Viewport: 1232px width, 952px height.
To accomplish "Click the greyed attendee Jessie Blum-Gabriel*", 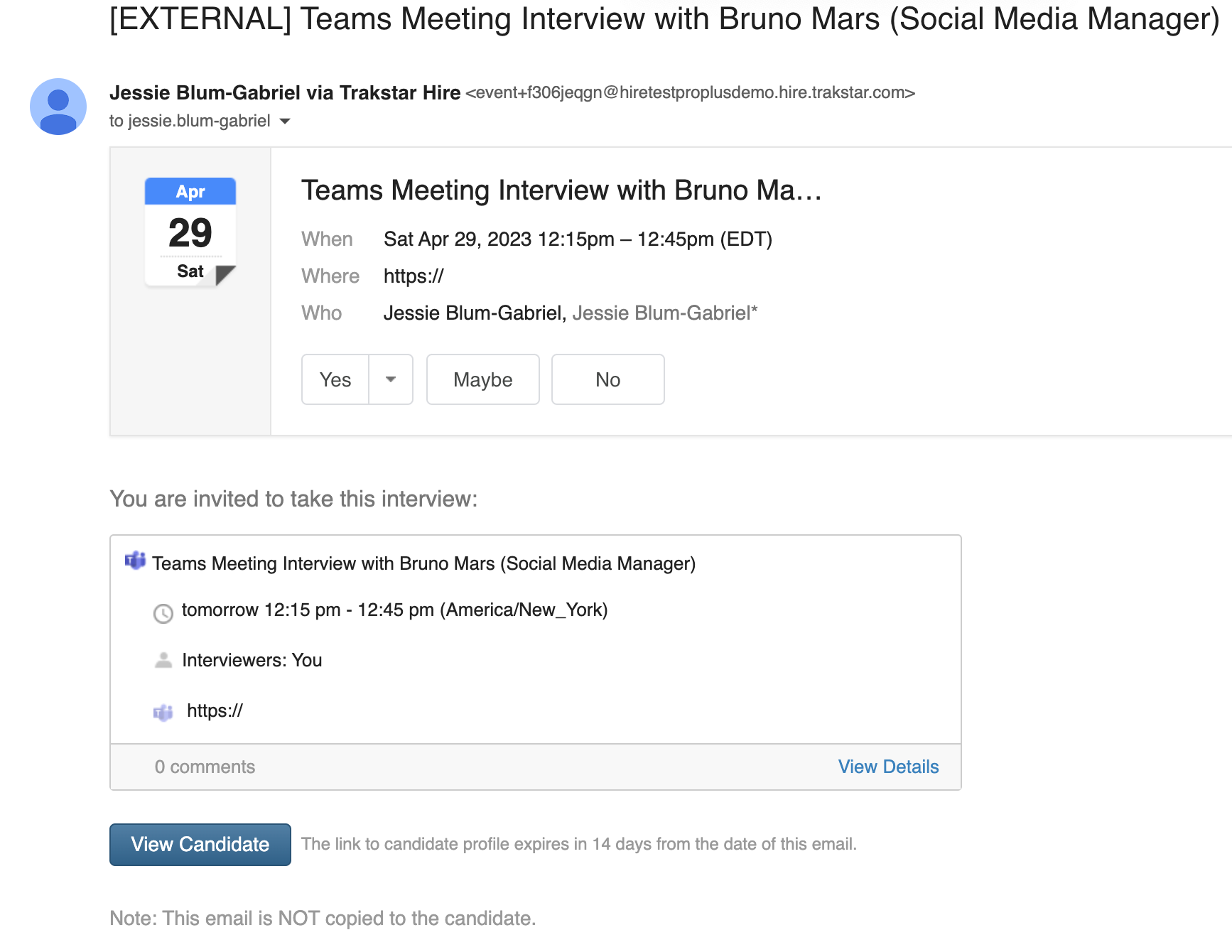I will pos(665,313).
